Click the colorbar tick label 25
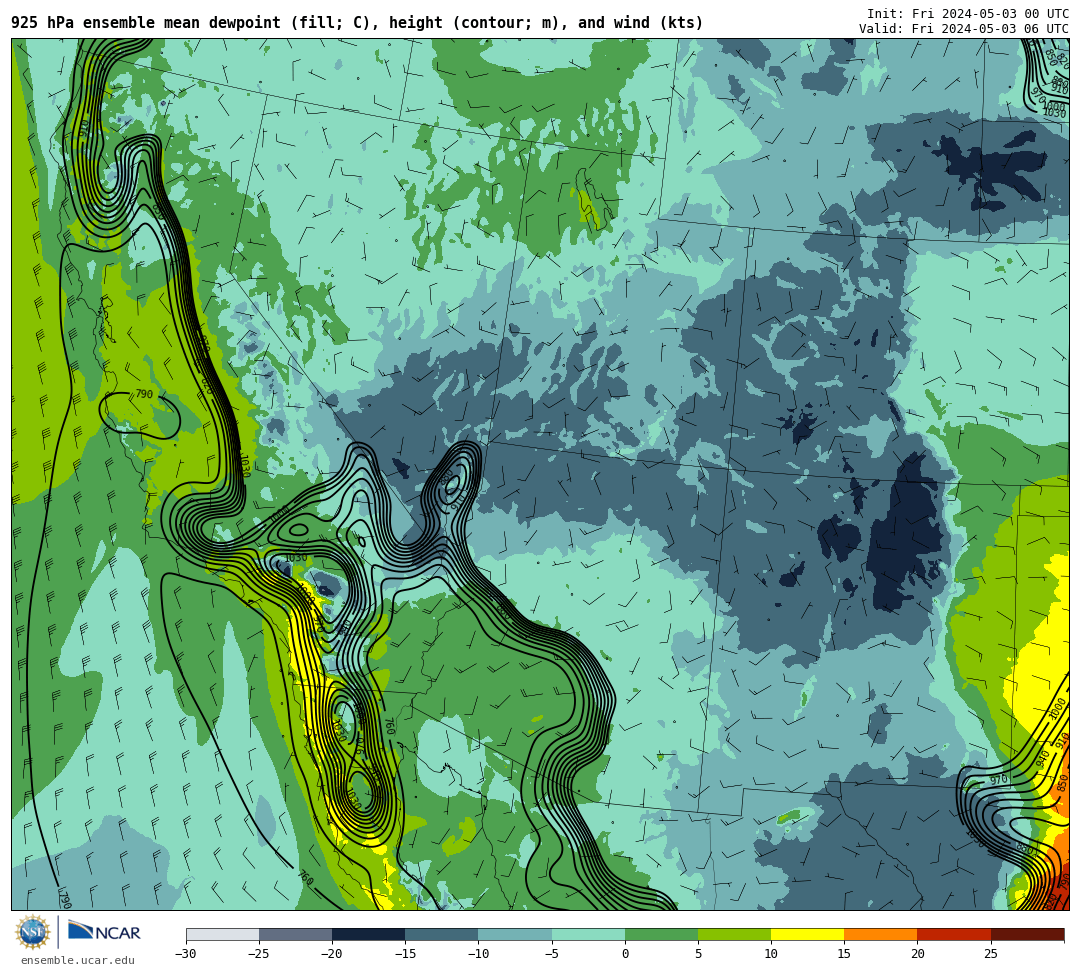 coord(990,954)
